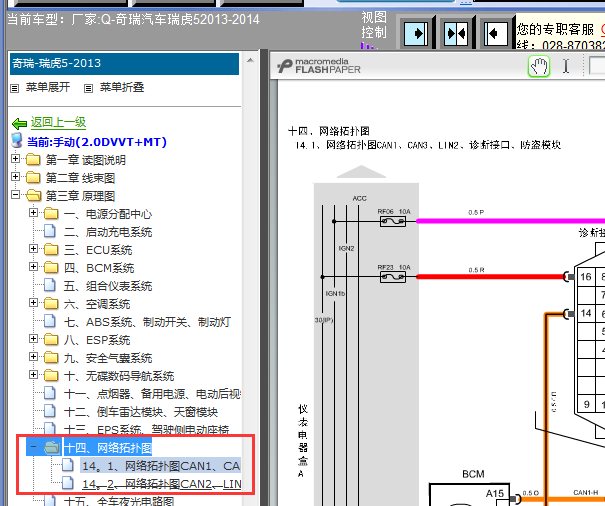Click document icon of 二、启动充电系统
605x506 pixels.
(50, 231)
